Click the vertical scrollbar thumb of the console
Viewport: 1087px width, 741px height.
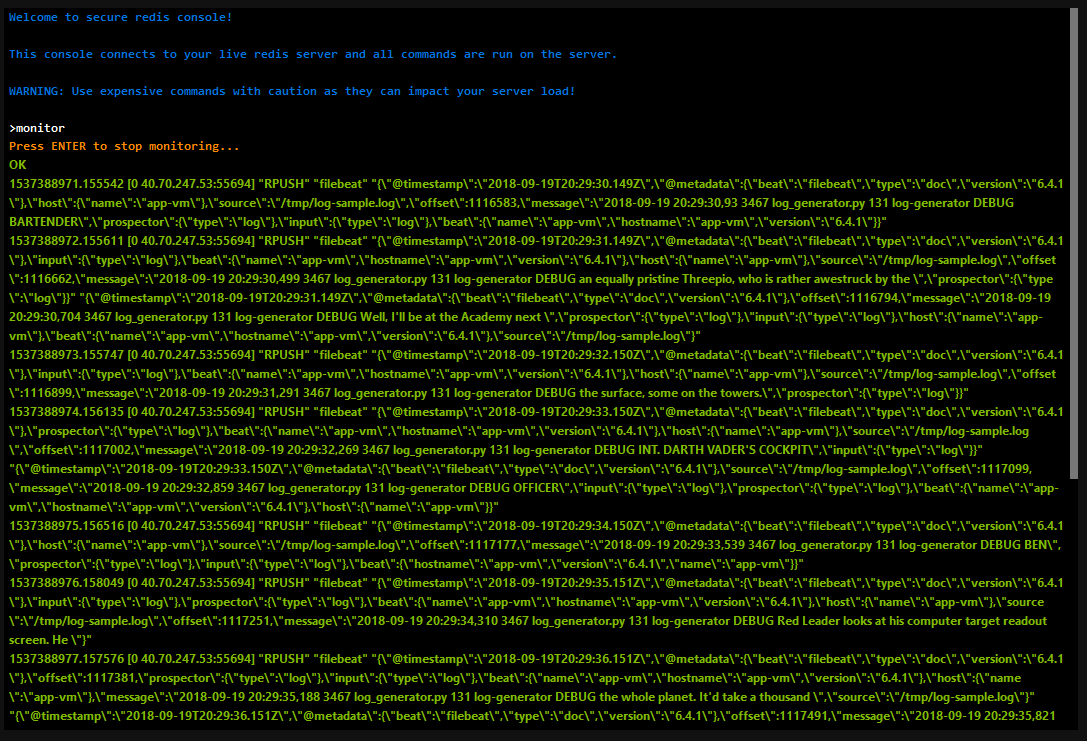(1074, 243)
